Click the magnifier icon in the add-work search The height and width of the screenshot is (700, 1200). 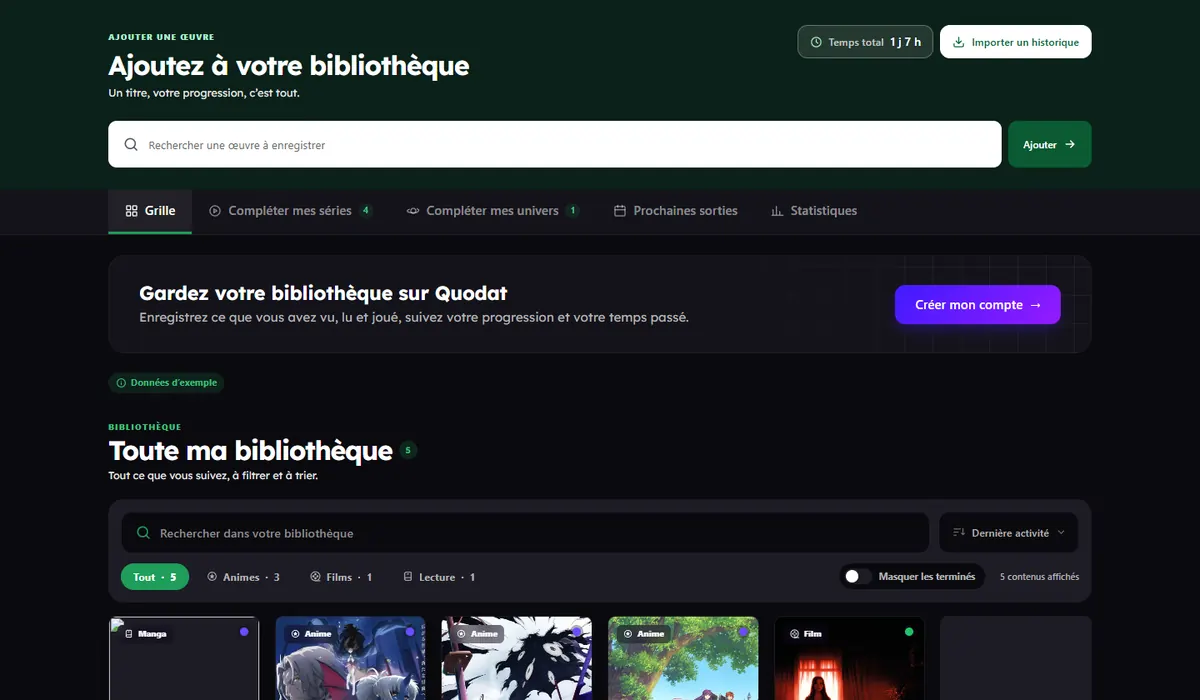pos(131,145)
